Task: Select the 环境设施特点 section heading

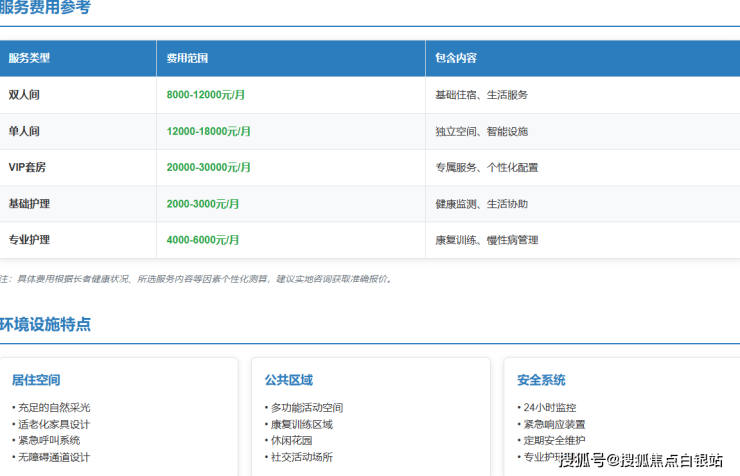Action: 45,324
